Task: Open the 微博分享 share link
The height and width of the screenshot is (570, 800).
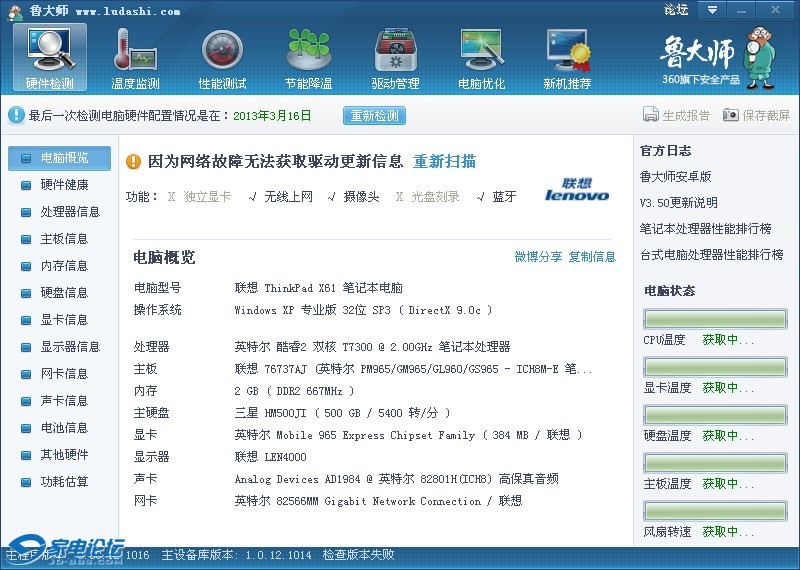Action: point(538,257)
